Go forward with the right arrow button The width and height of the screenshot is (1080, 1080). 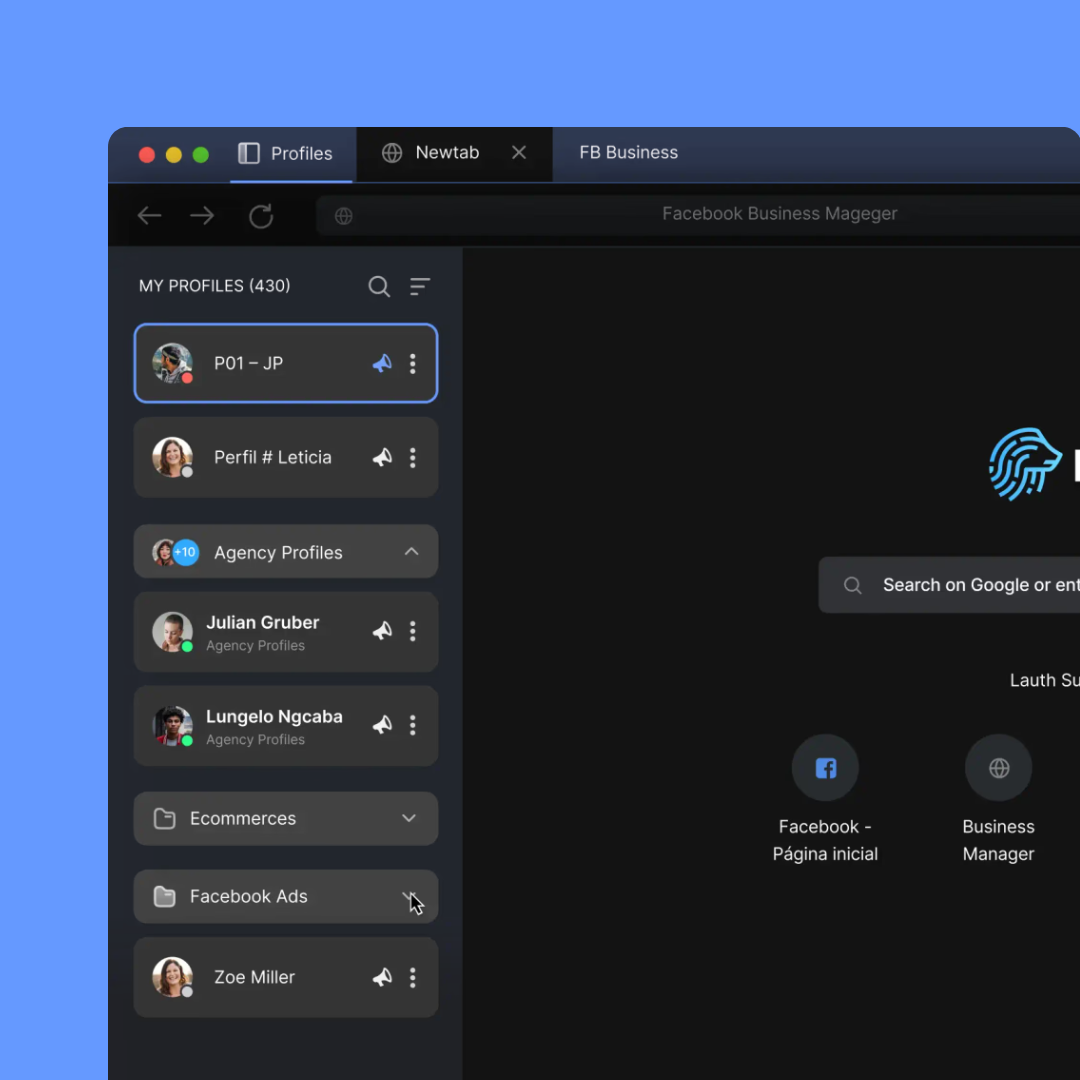[x=202, y=216]
